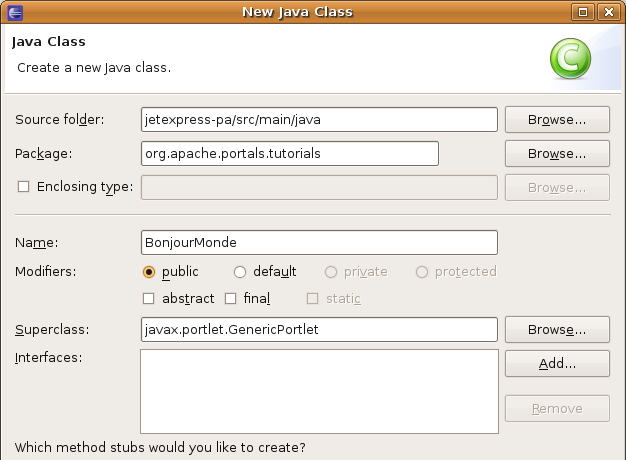The width and height of the screenshot is (626, 460).
Task: Select the public modifier radio button
Action: click(x=150, y=272)
